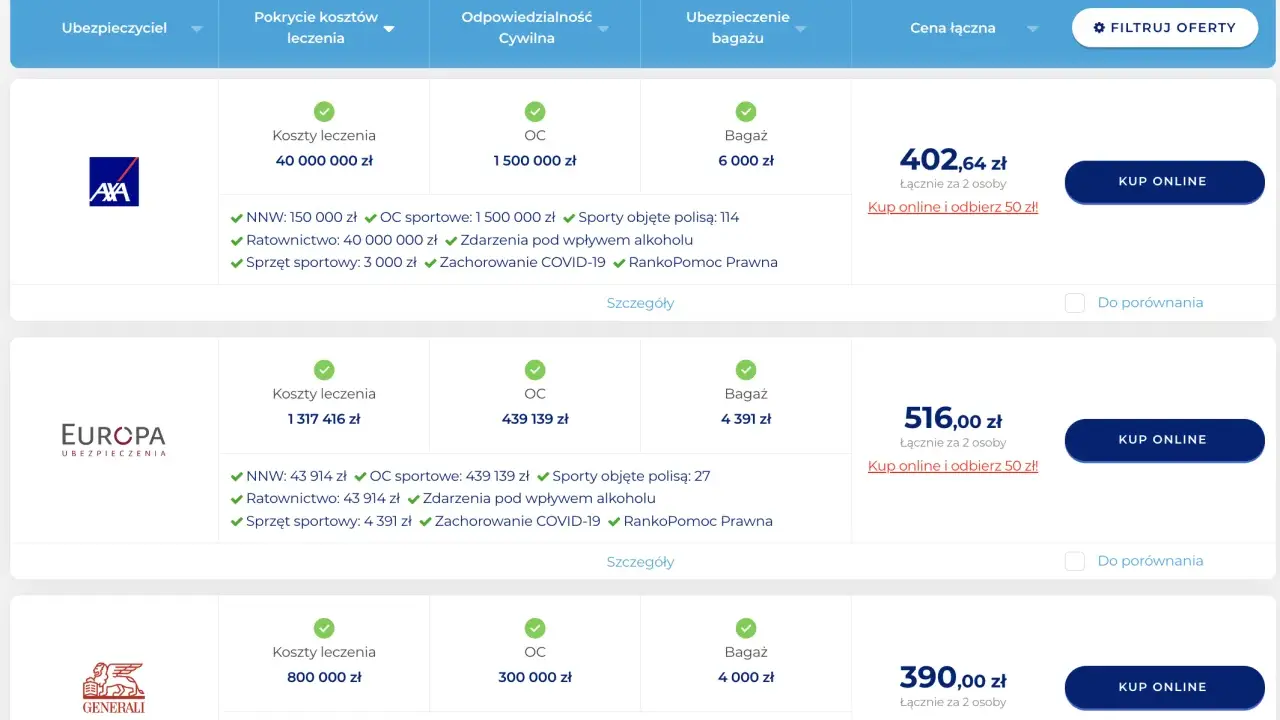
Task: Sort by Ubezpieczenie bagażu arrow
Action: (800, 29)
